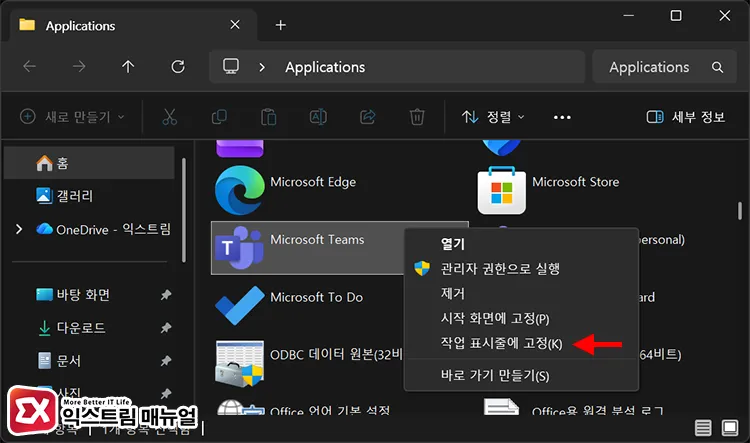Maximize the File Explorer window
Image resolution: width=750 pixels, height=443 pixels.
[676, 16]
